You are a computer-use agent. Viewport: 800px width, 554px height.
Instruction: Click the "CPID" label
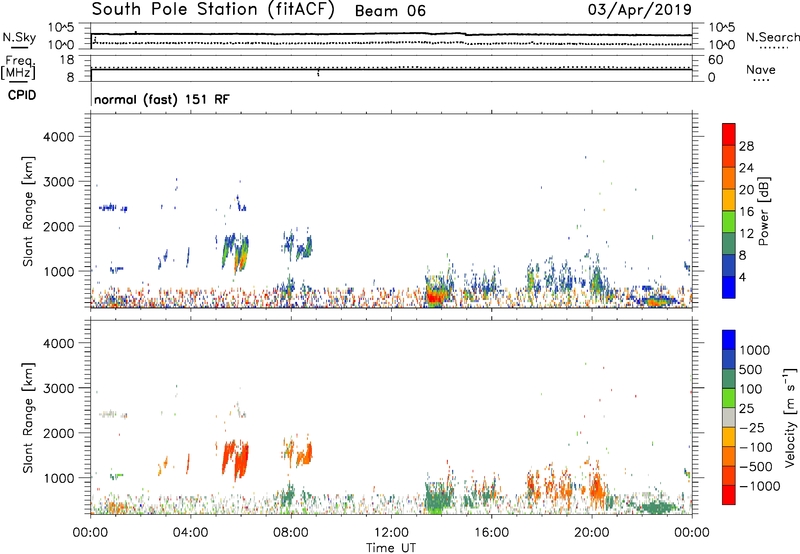[x=22, y=95]
